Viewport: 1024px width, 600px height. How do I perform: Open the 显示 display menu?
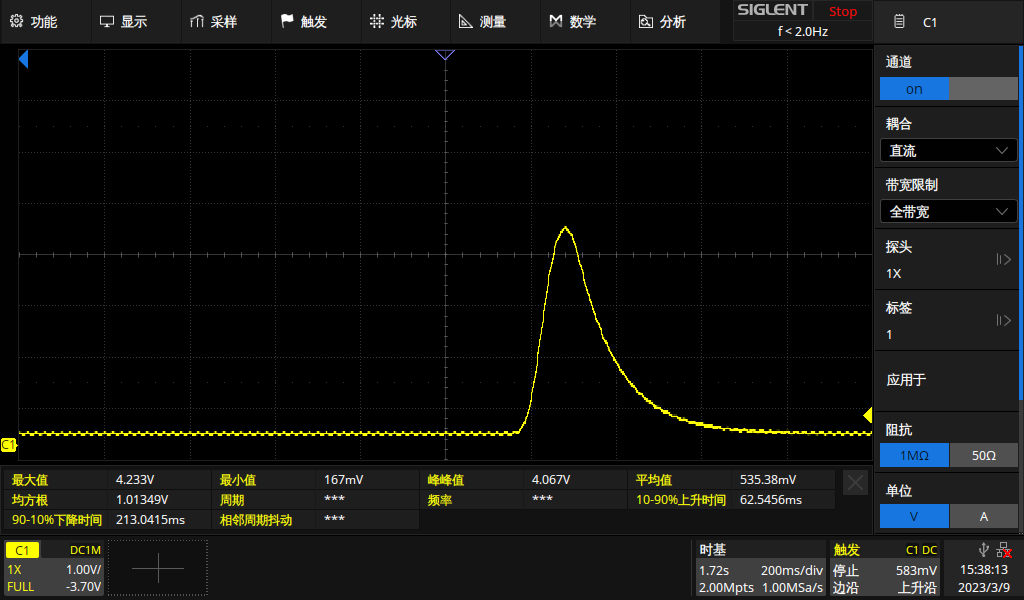pyautogui.click(x=124, y=21)
